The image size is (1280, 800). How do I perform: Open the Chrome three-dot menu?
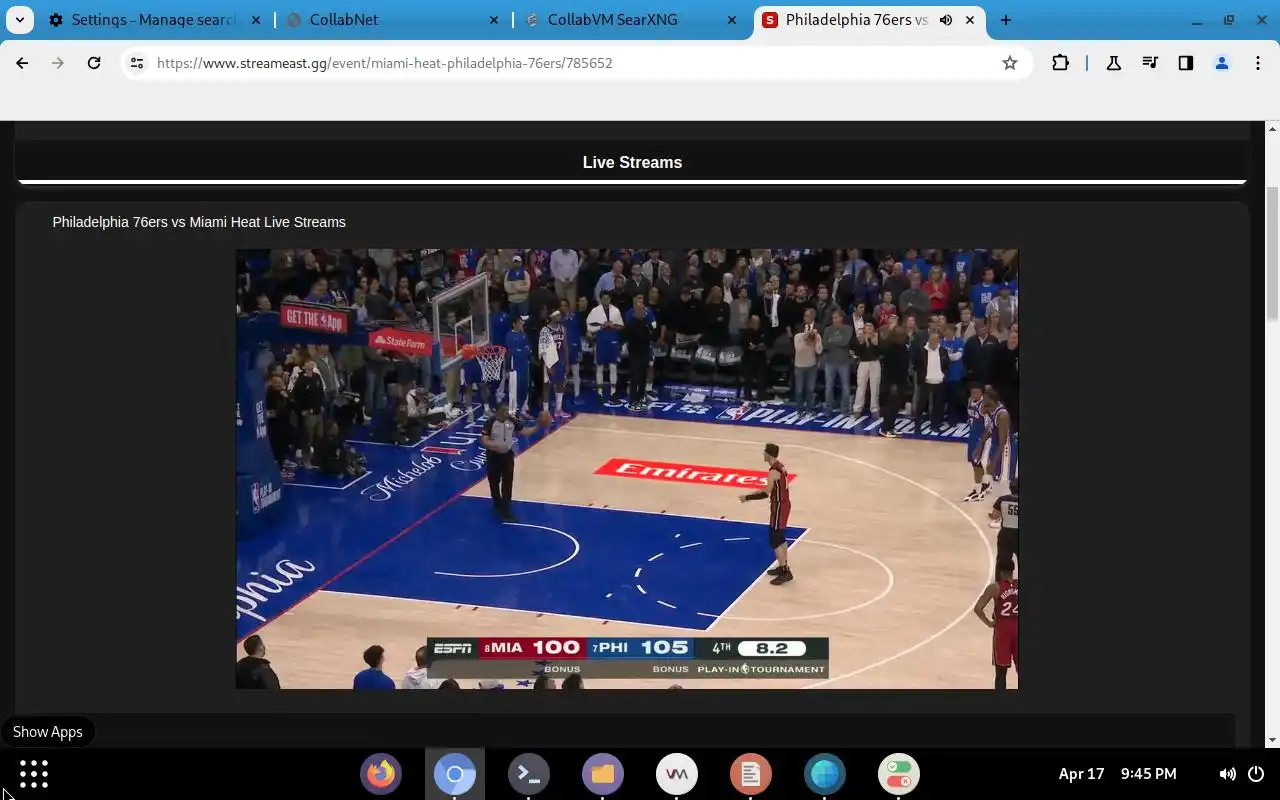pos(1258,63)
